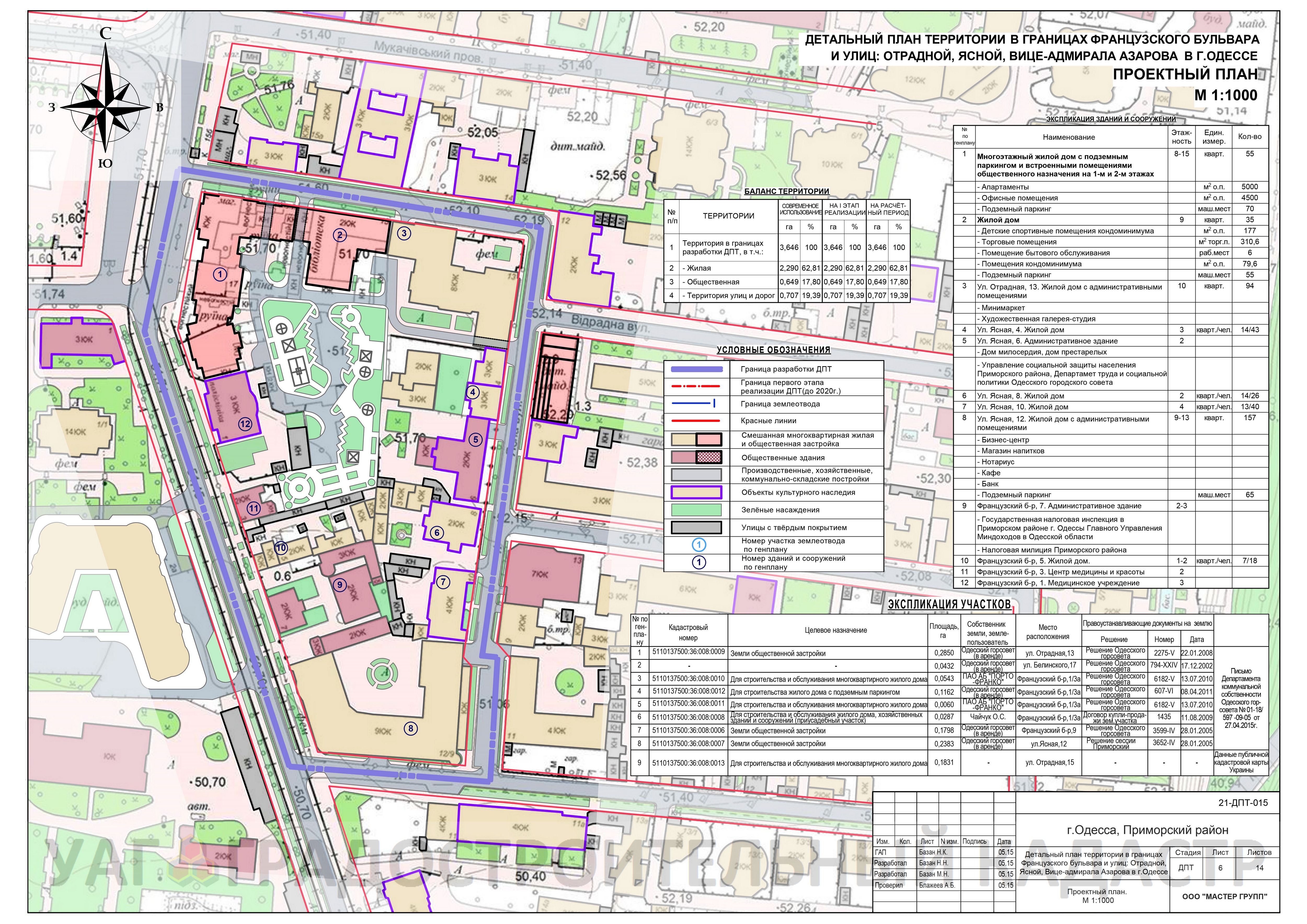This screenshot has height=924, width=1307.
Task: Click light-blue circle parcel number legend icon
Action: [698, 545]
